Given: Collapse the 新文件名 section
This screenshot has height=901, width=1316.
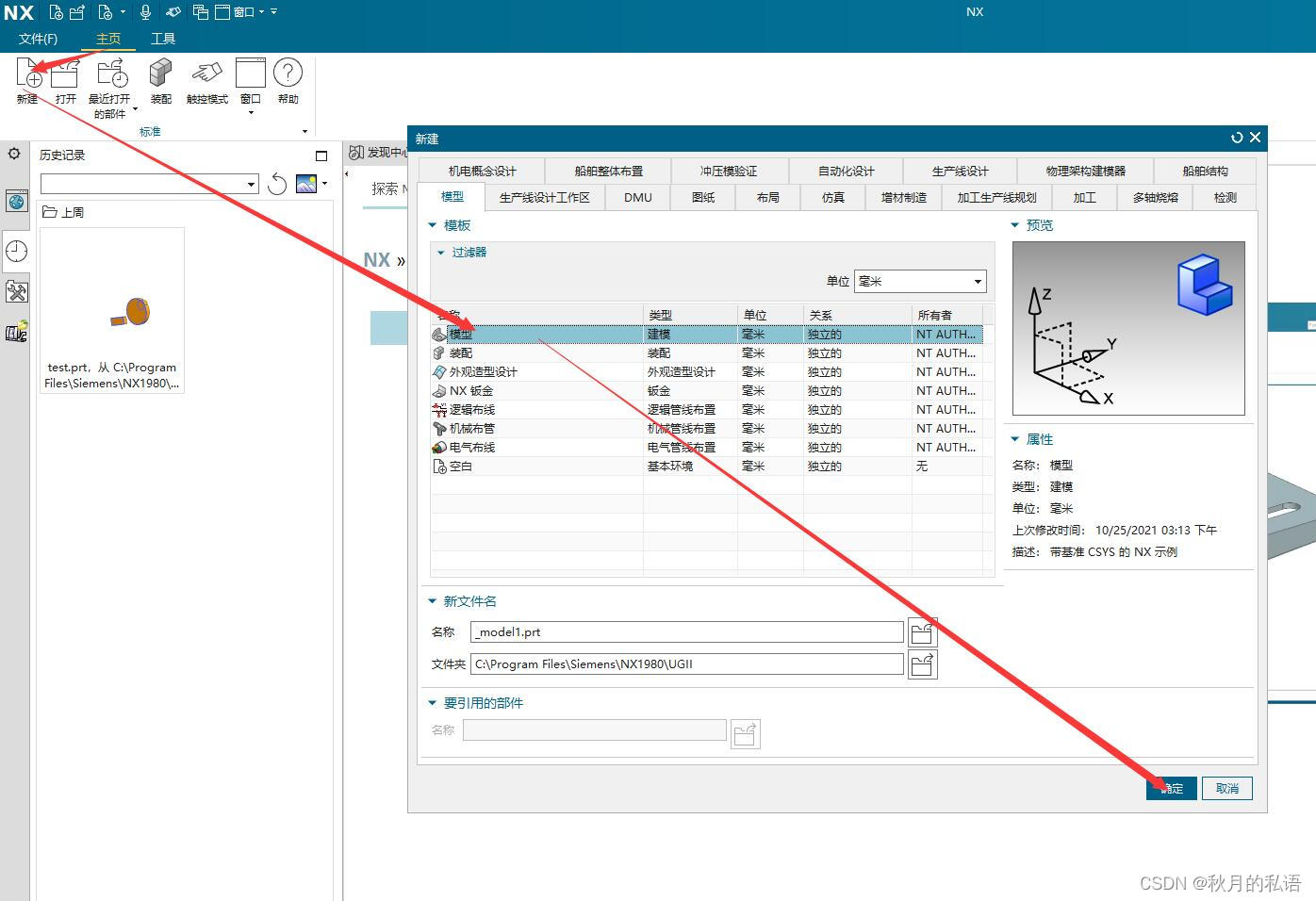Looking at the screenshot, I should 433,601.
